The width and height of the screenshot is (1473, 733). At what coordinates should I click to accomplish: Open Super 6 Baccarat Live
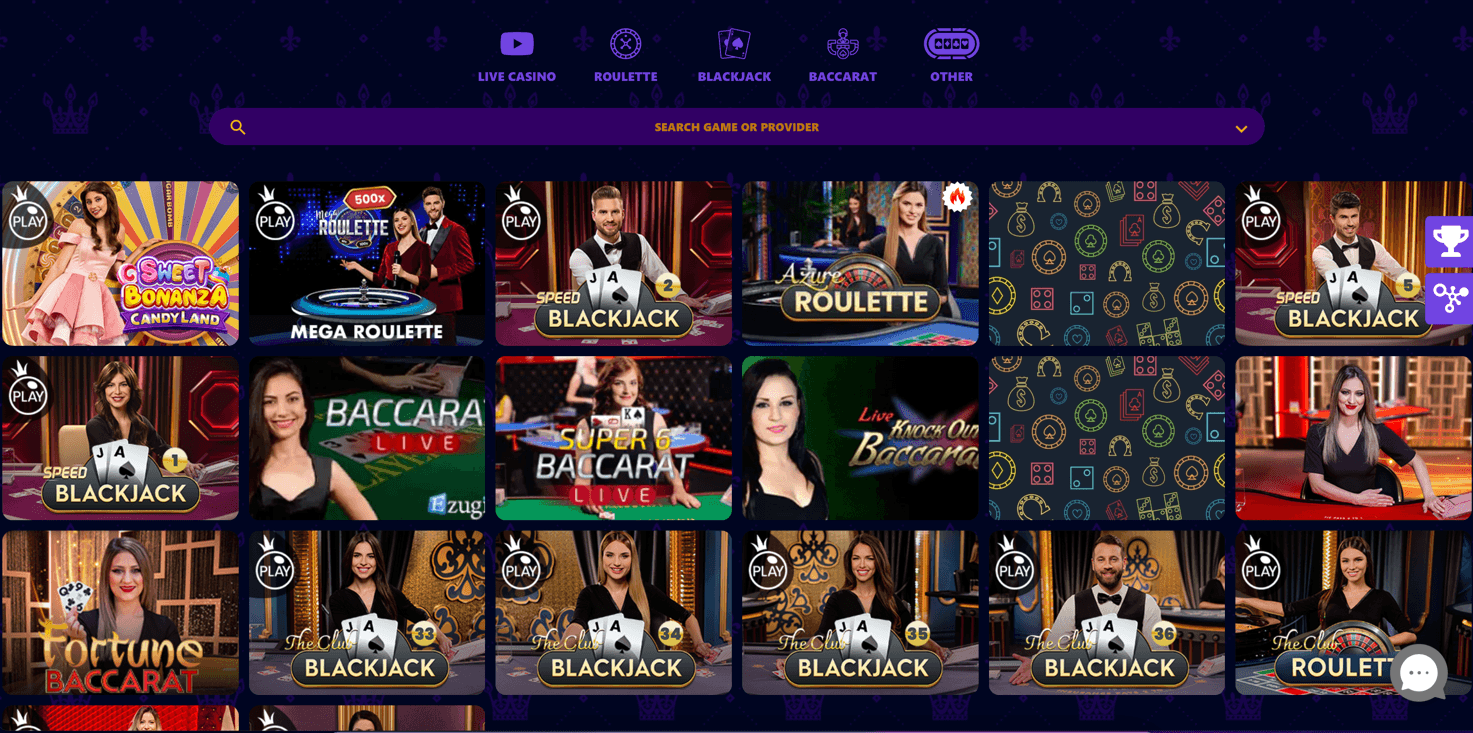coord(613,438)
